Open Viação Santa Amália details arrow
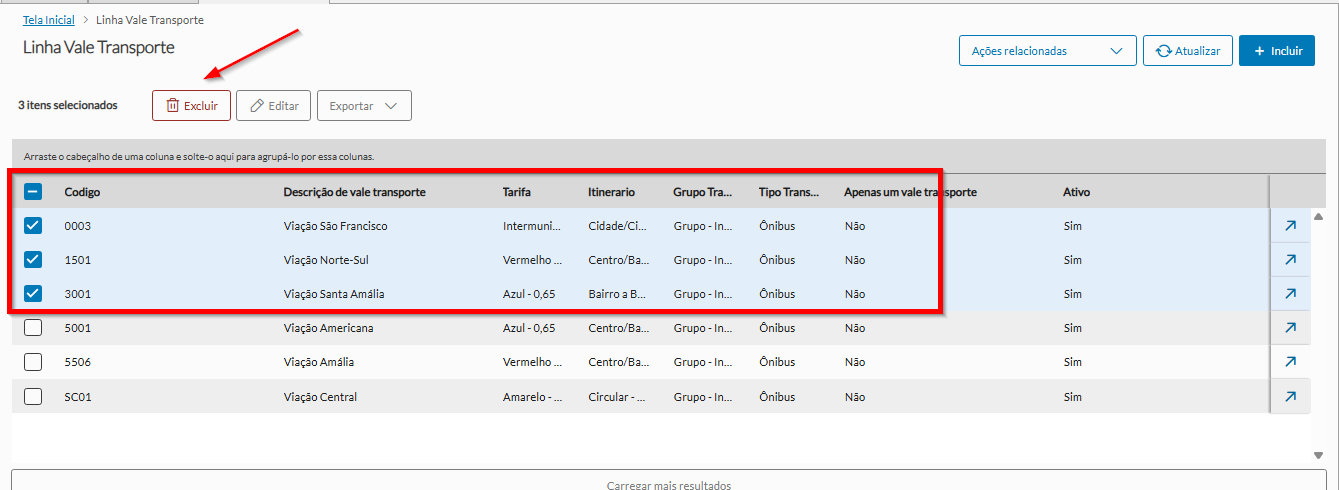The width and height of the screenshot is (1339, 490). pyautogui.click(x=1290, y=294)
